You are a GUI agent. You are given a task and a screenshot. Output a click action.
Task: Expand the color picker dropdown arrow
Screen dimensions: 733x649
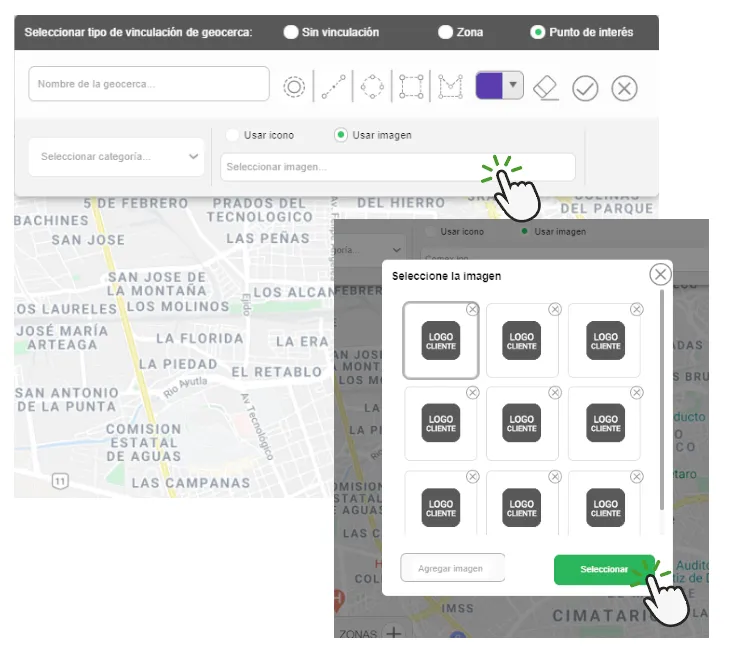click(x=513, y=85)
